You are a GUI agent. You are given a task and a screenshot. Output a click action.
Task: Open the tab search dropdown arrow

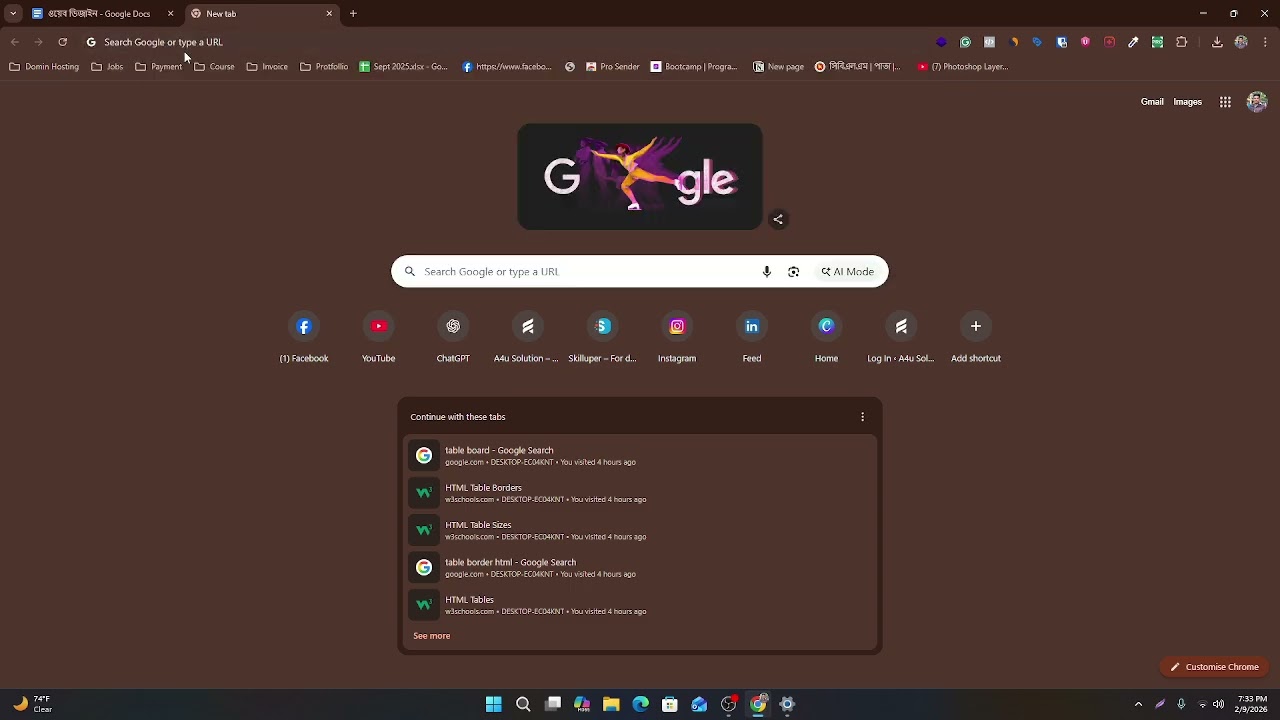click(13, 14)
